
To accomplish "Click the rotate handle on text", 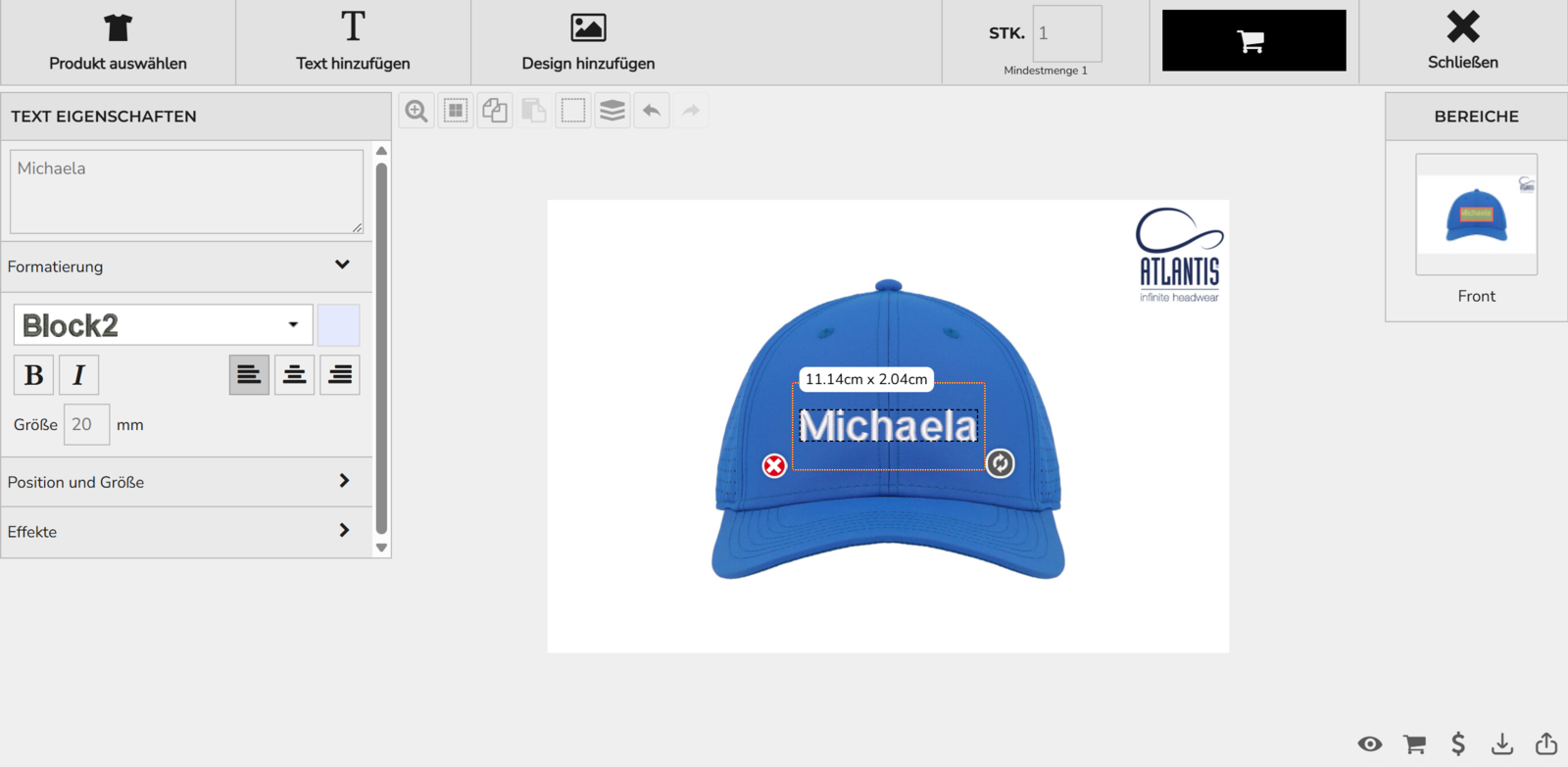I will click(1000, 463).
